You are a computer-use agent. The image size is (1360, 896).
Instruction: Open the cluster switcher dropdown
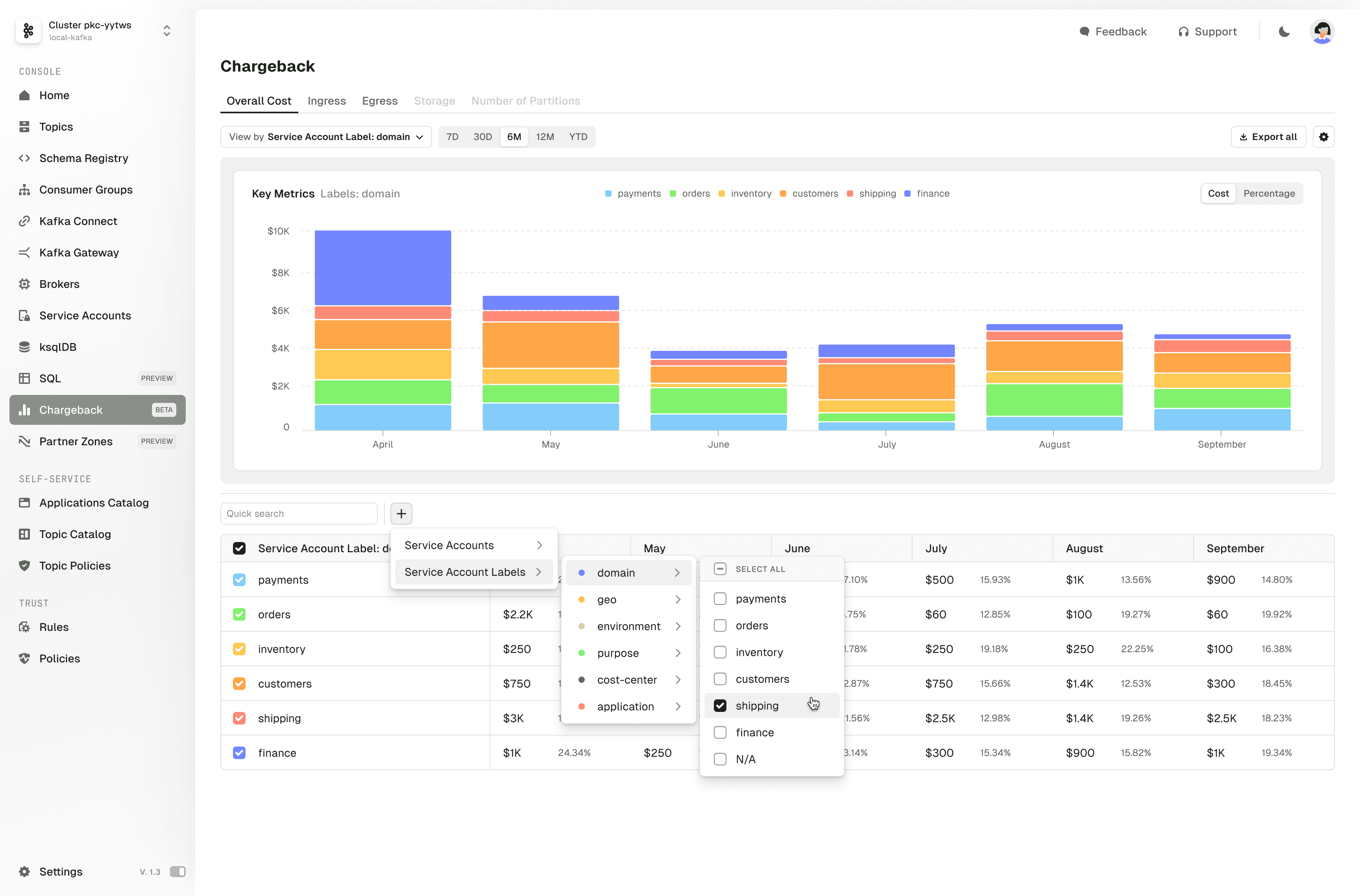pyautogui.click(x=166, y=31)
